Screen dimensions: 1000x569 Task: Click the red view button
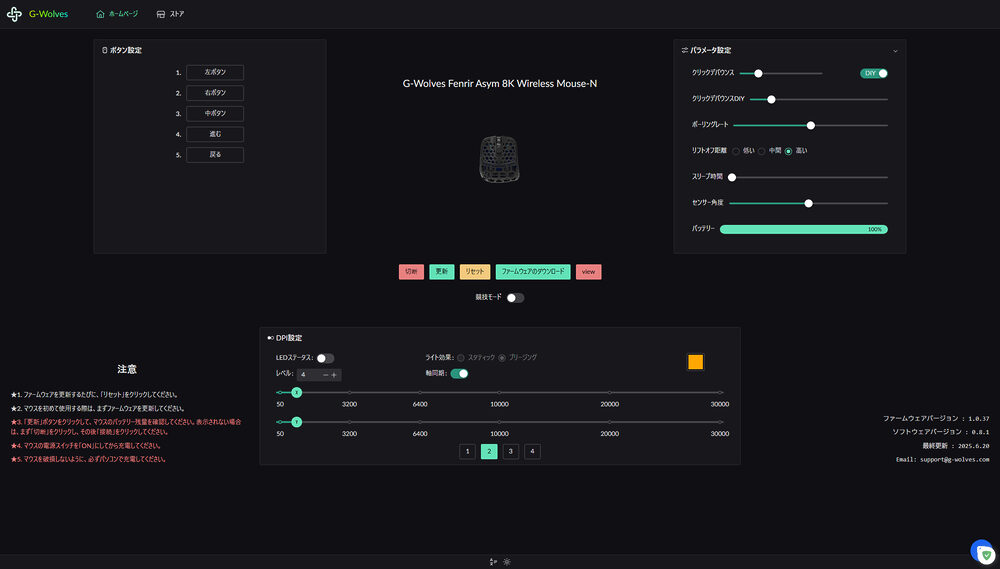click(x=589, y=272)
